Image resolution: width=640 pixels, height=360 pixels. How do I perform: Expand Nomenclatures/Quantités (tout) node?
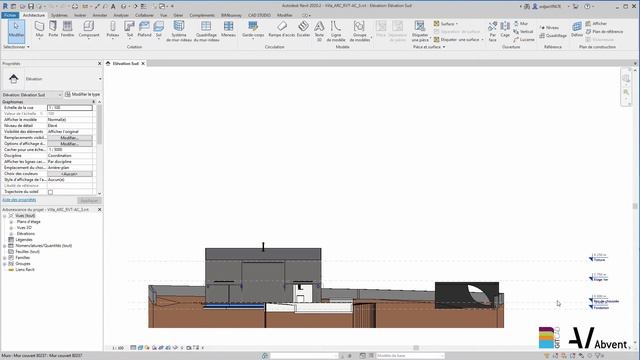click(x=5, y=246)
